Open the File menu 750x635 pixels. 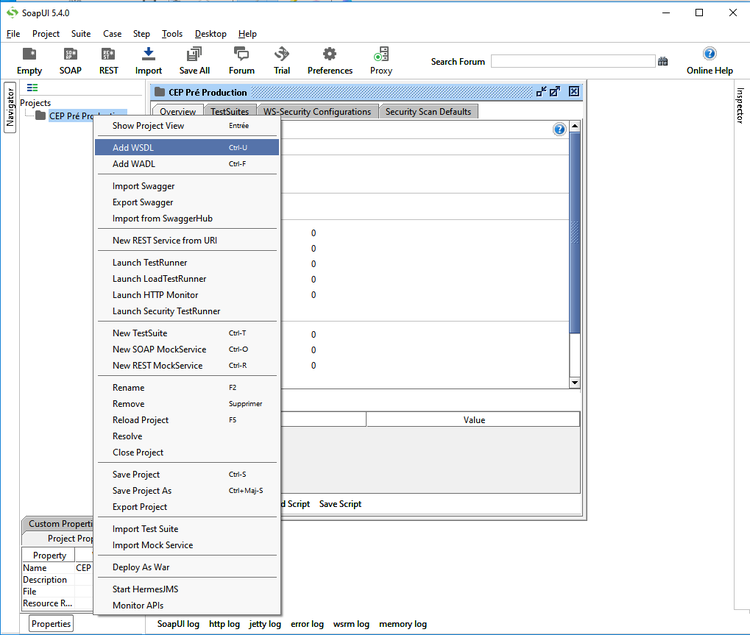(x=13, y=34)
